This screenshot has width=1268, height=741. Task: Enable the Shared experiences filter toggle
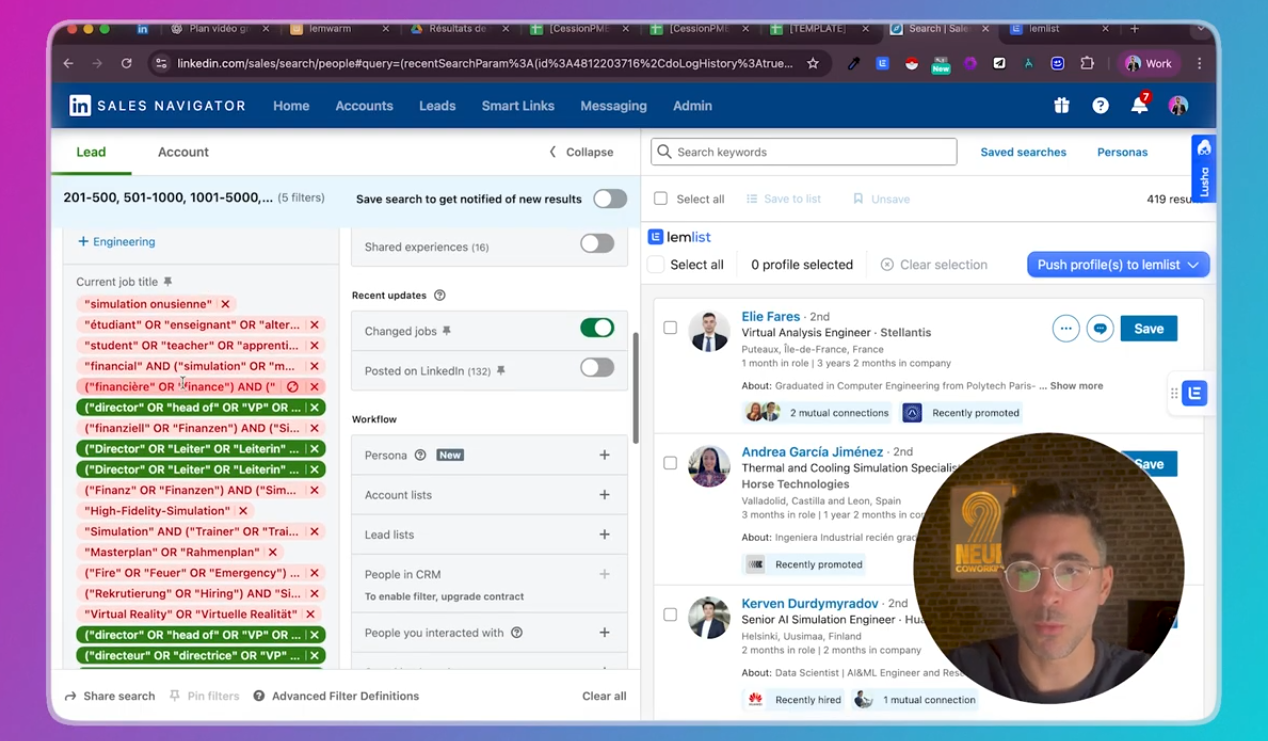tap(597, 243)
